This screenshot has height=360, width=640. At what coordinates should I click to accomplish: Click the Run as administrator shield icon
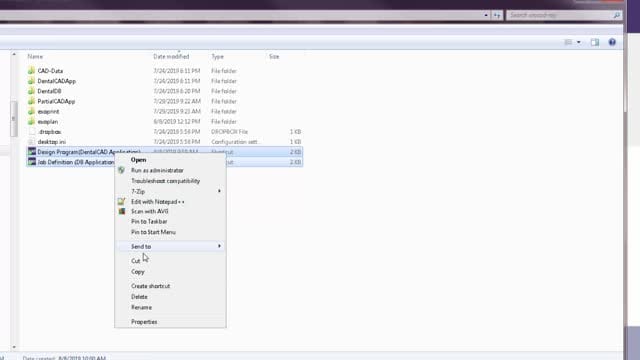point(121,170)
